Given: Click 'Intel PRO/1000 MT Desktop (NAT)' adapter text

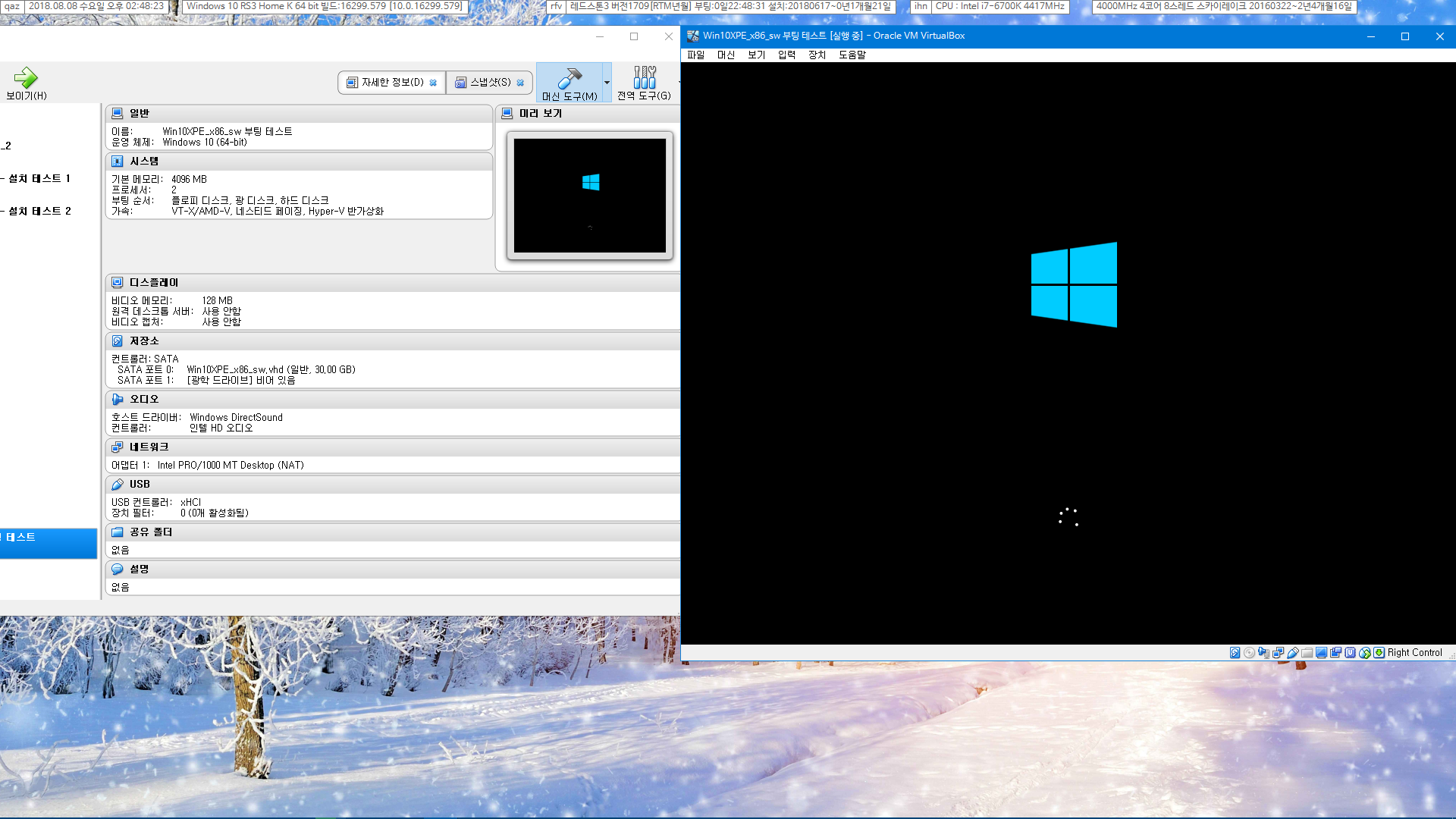Looking at the screenshot, I should pyautogui.click(x=231, y=465).
